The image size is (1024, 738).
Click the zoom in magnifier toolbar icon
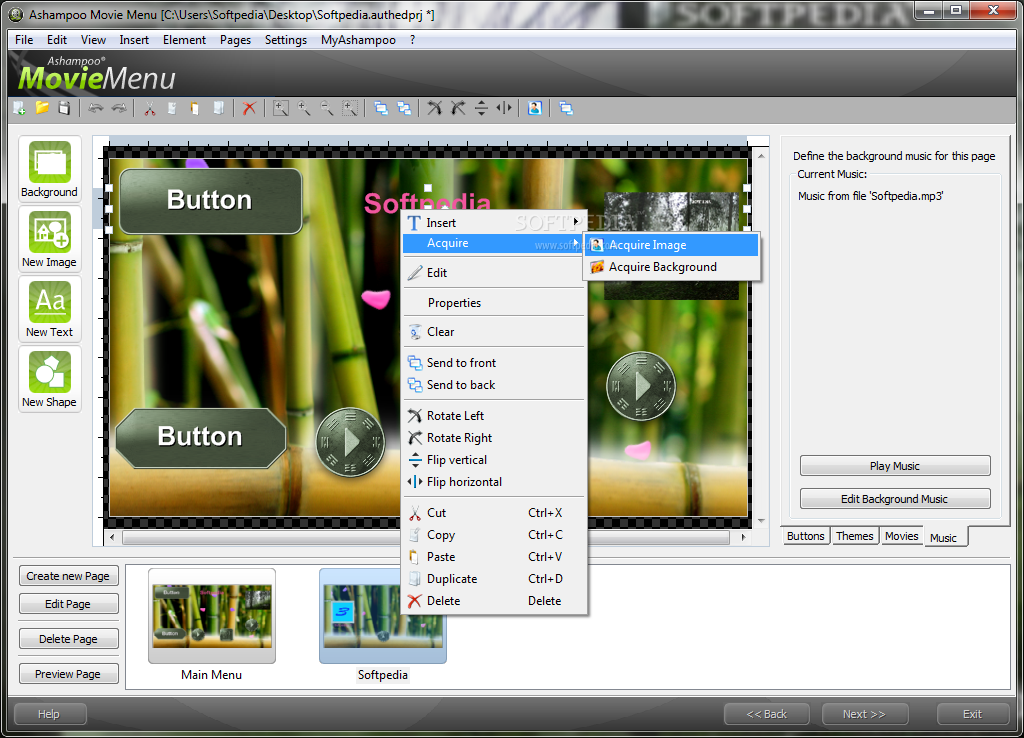pyautogui.click(x=304, y=108)
